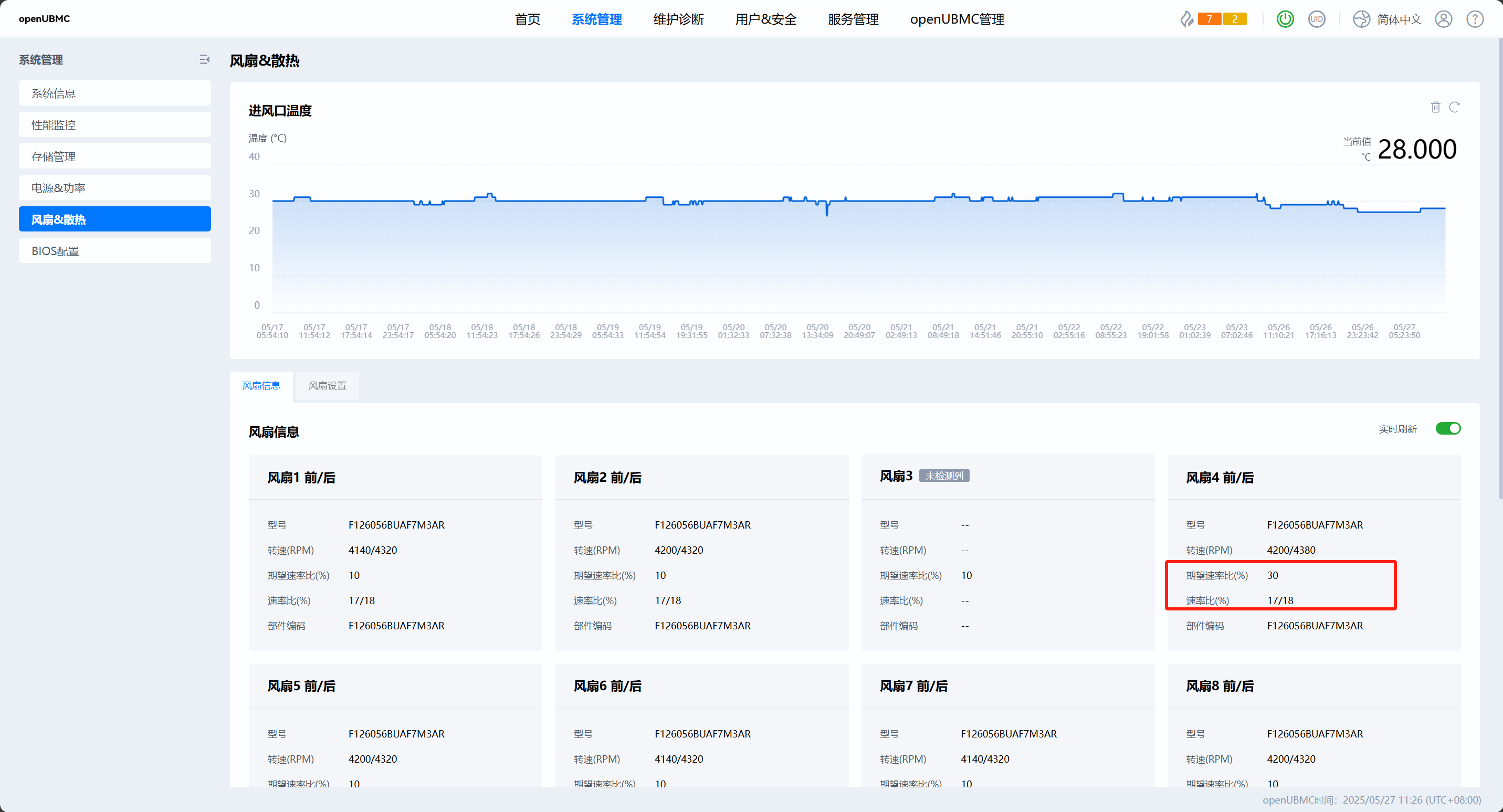The width and height of the screenshot is (1503, 812).
Task: Open the openUBMC管理 menu
Action: click(x=957, y=19)
